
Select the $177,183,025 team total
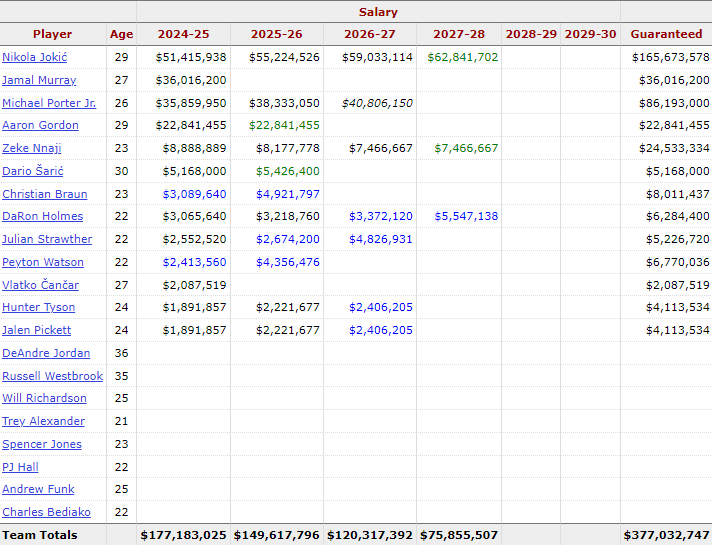tap(183, 535)
